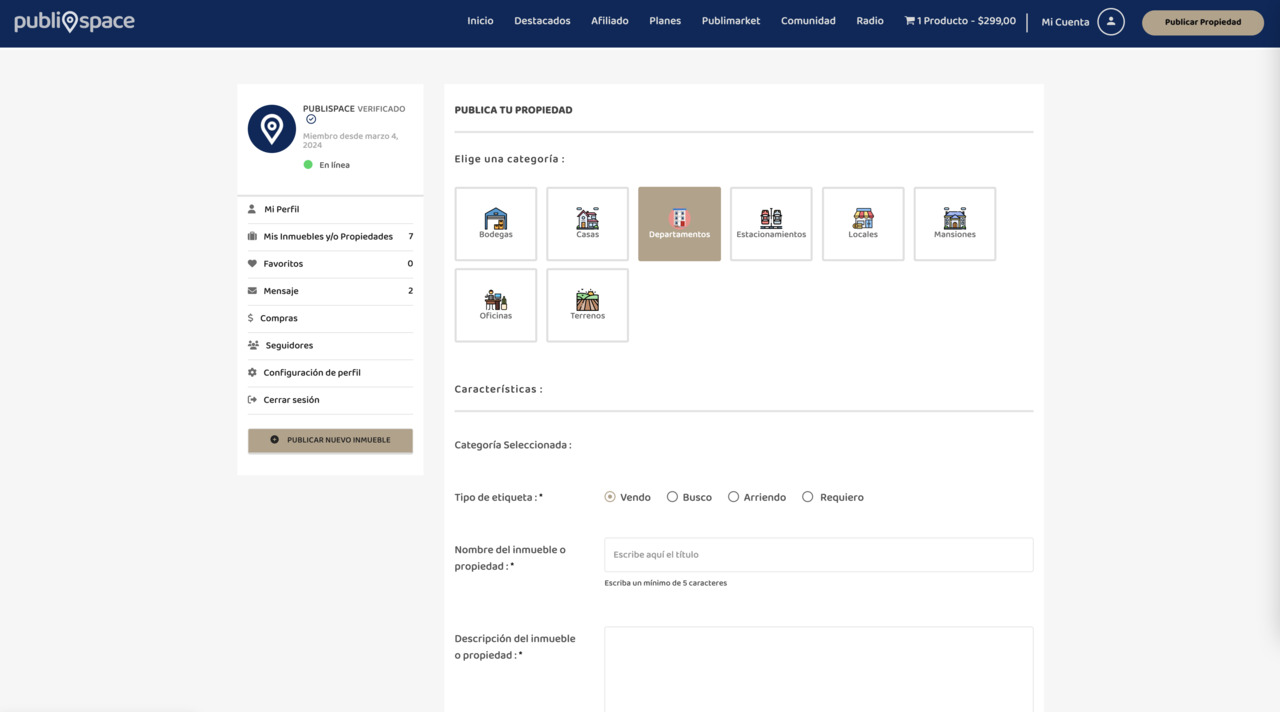The height and width of the screenshot is (712, 1280).
Task: Click the dollar icon beside Compras
Action: [250, 318]
